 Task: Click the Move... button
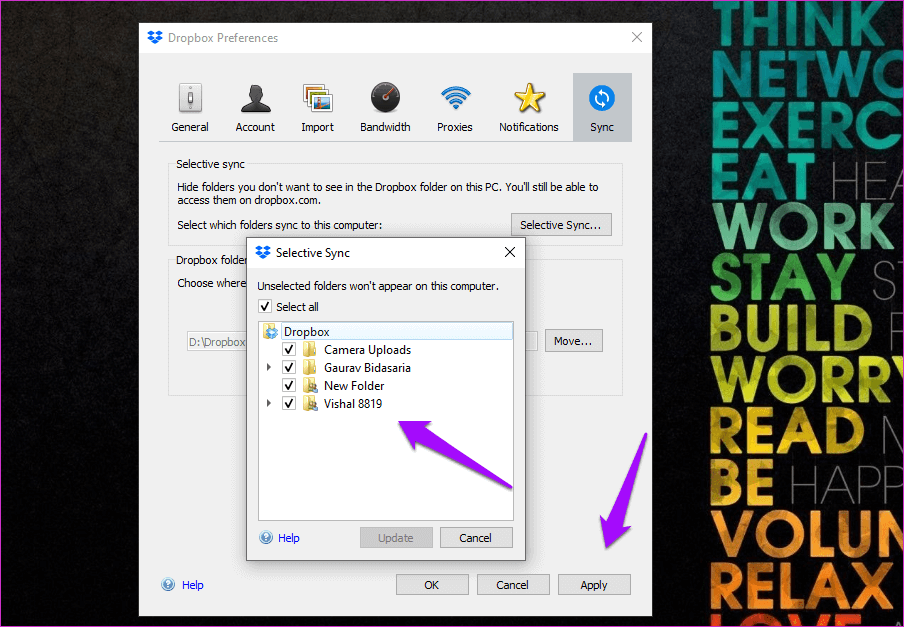[x=574, y=341]
